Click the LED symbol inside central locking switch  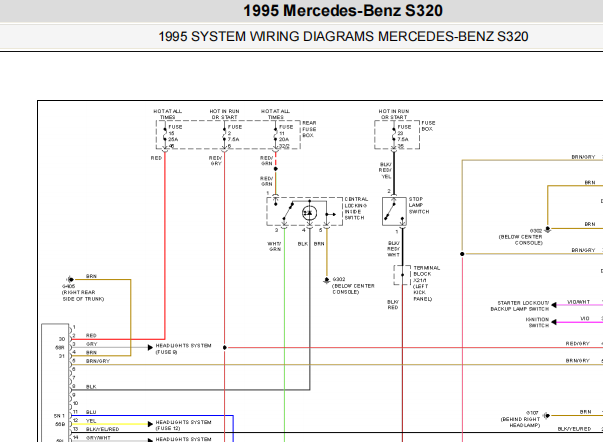point(309,213)
